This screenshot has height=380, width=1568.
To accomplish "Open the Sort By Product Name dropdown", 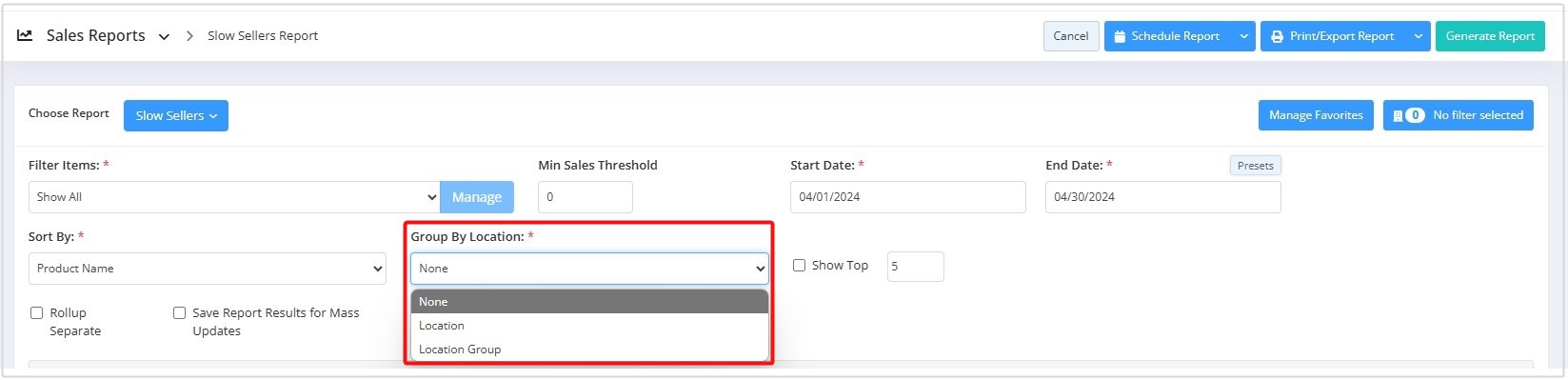I will 208,269.
